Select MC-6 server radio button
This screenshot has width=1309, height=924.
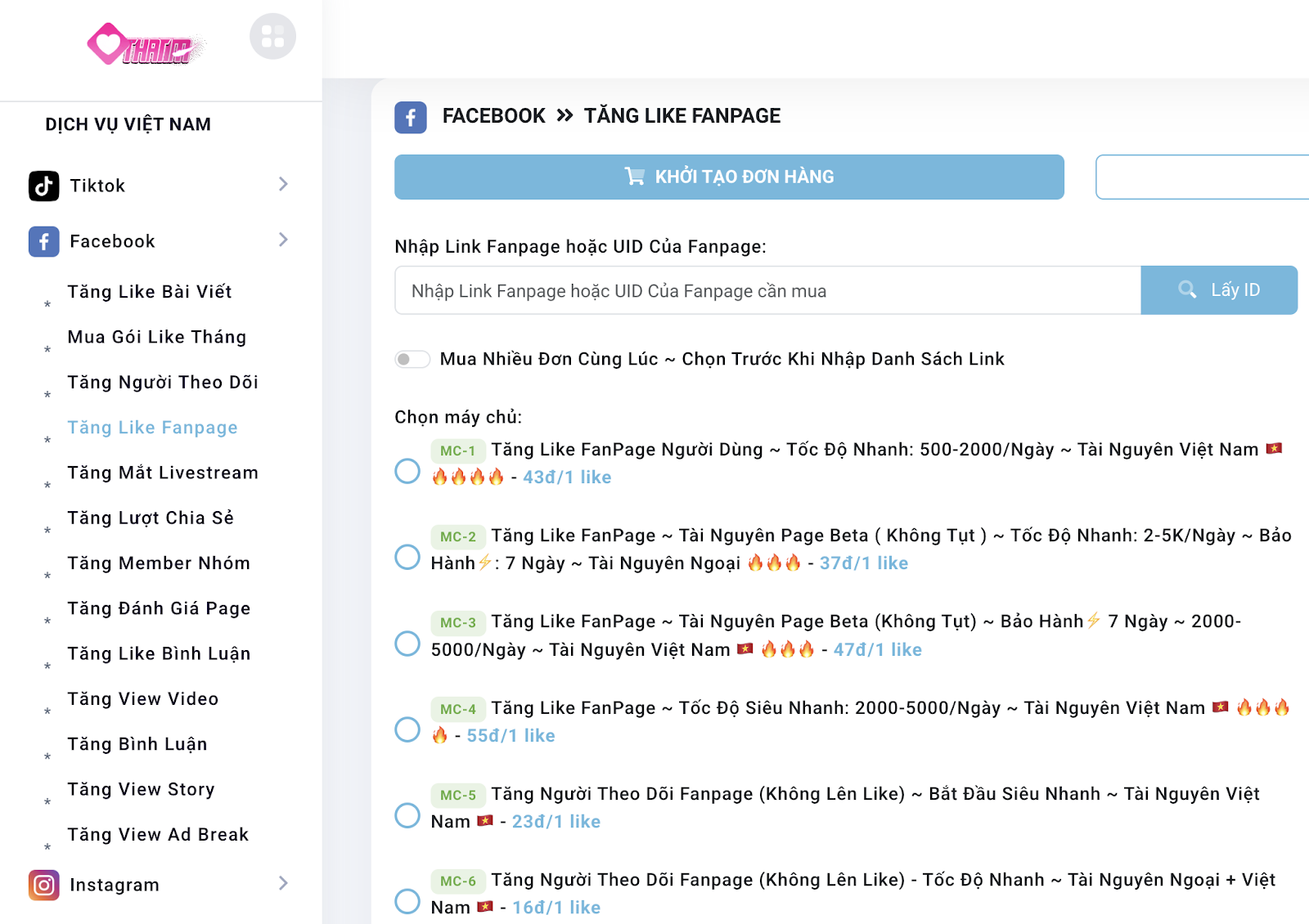(407, 901)
